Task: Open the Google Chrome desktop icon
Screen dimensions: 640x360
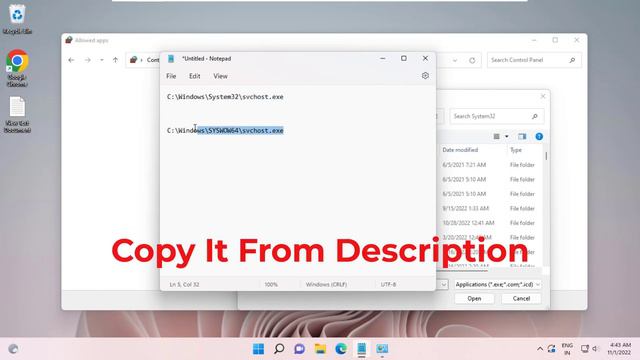Action: [17, 68]
